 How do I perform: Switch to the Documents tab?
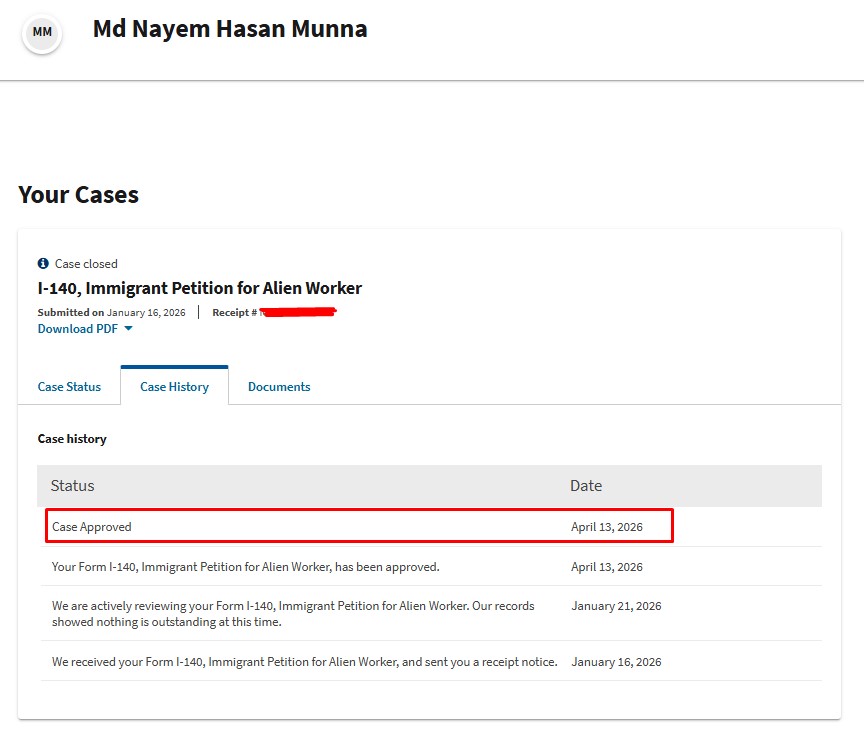(279, 387)
